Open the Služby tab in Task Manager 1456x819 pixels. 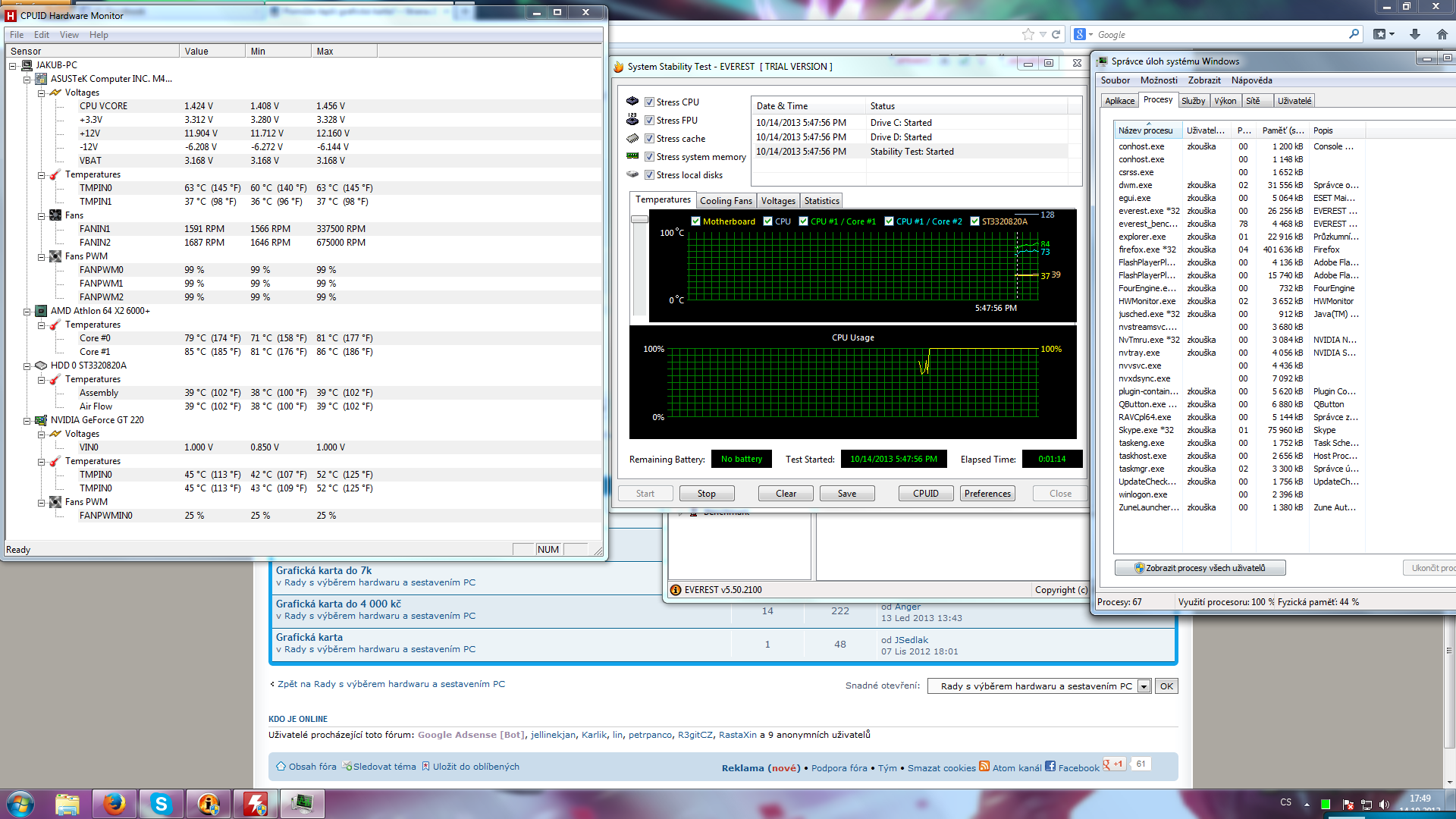coord(1193,101)
